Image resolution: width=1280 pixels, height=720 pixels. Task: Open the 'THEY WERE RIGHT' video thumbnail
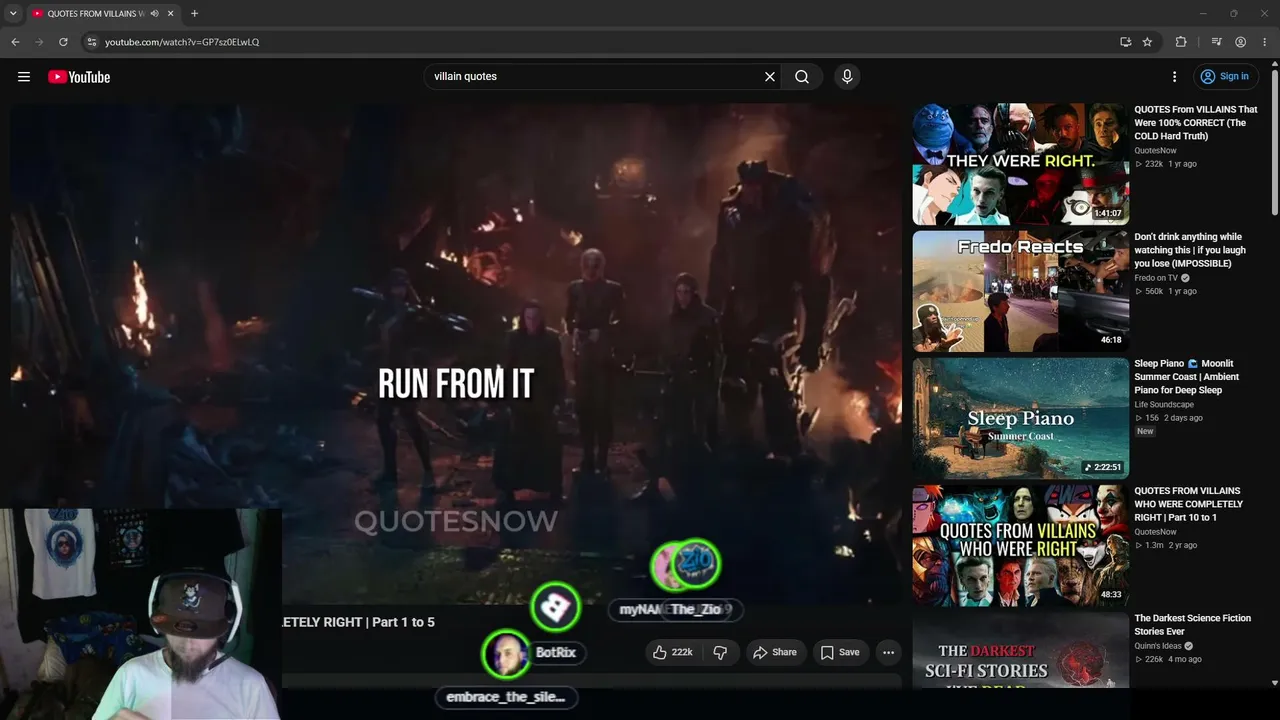[1020, 164]
